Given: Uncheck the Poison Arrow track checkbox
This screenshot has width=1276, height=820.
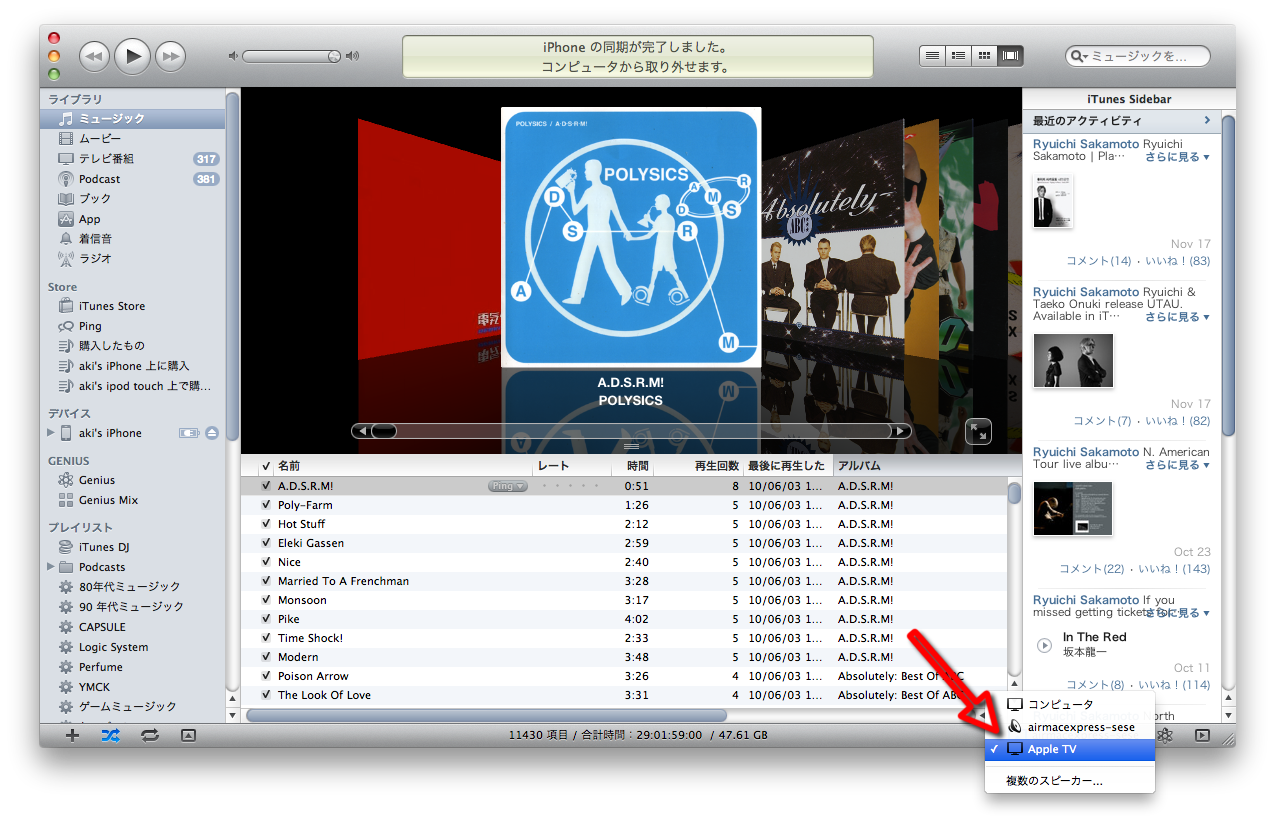Looking at the screenshot, I should tap(266, 676).
